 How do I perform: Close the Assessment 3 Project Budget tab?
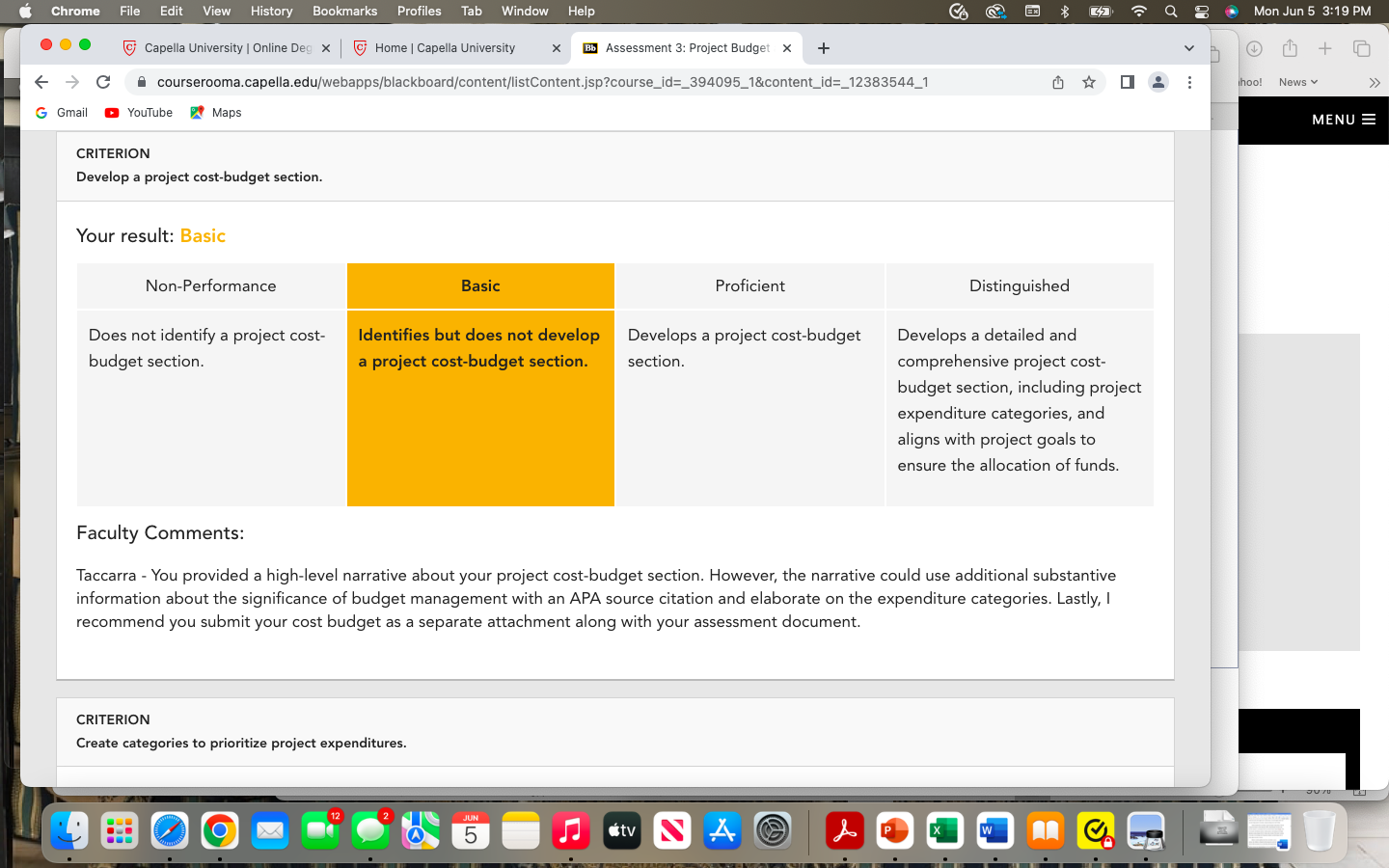pyautogui.click(x=787, y=48)
